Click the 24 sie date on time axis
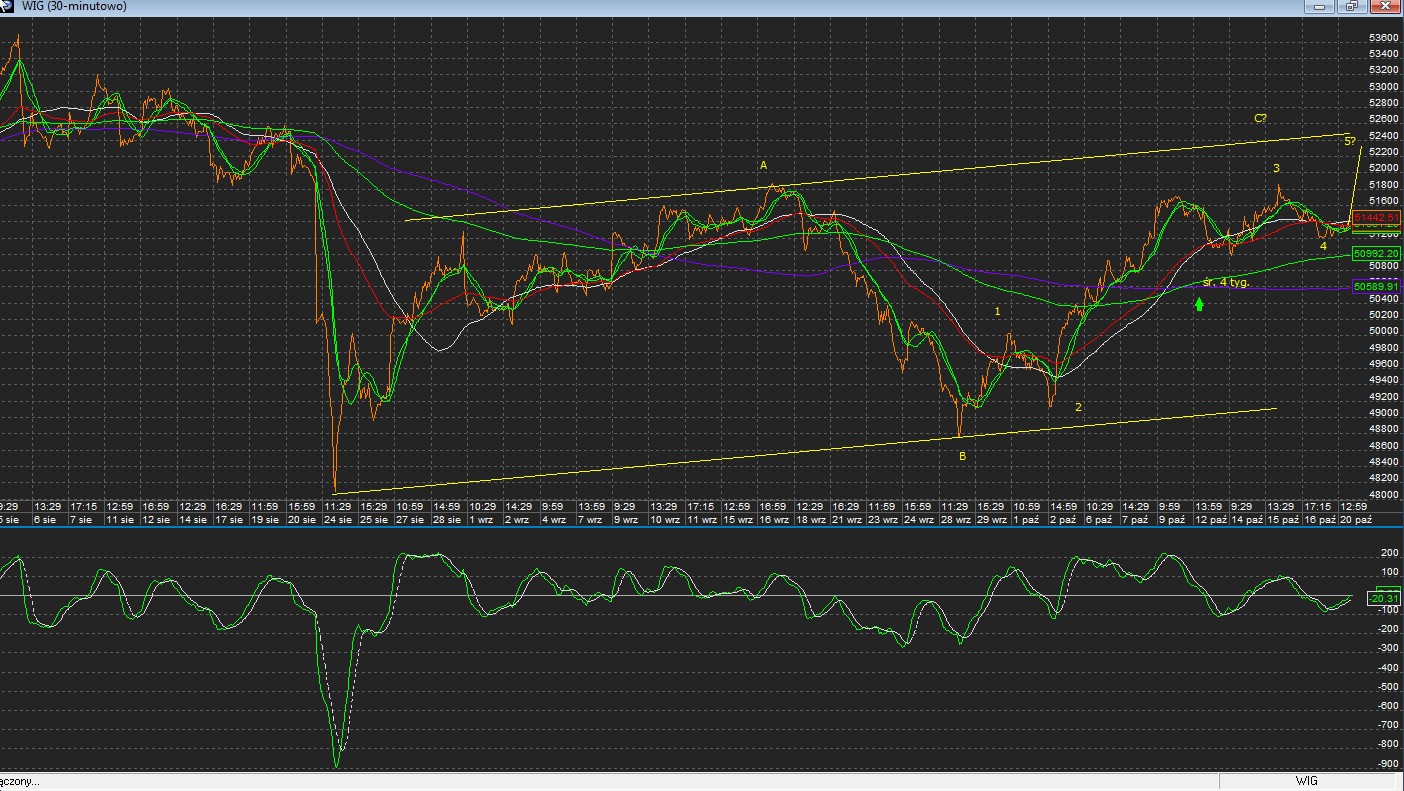Screen dimensions: 1404x791 click(338, 520)
